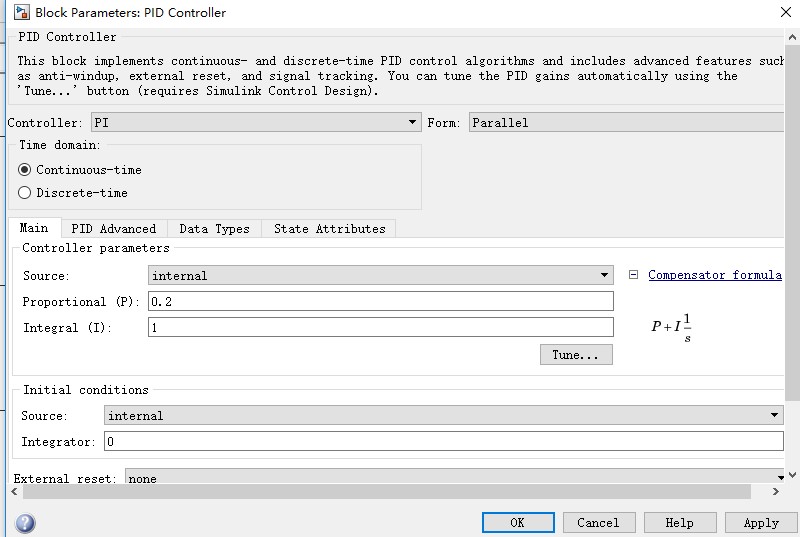800x537 pixels.
Task: Open the Compensator formula link
Action: pyautogui.click(x=714, y=275)
